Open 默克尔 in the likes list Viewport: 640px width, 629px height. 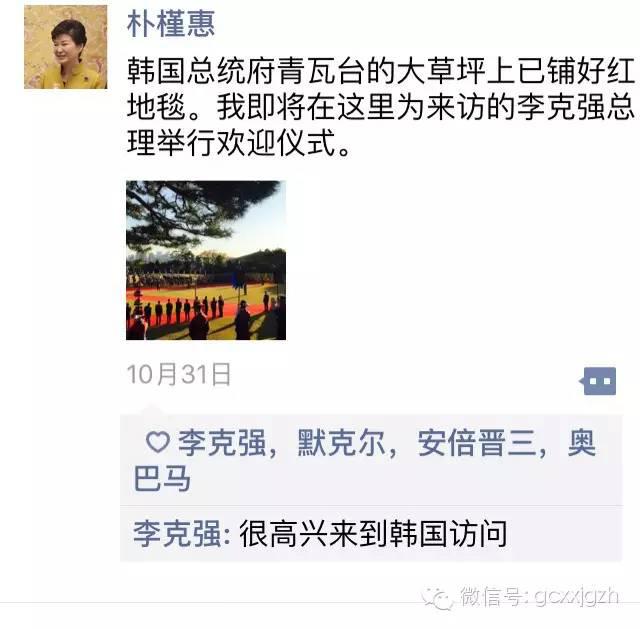point(341,442)
